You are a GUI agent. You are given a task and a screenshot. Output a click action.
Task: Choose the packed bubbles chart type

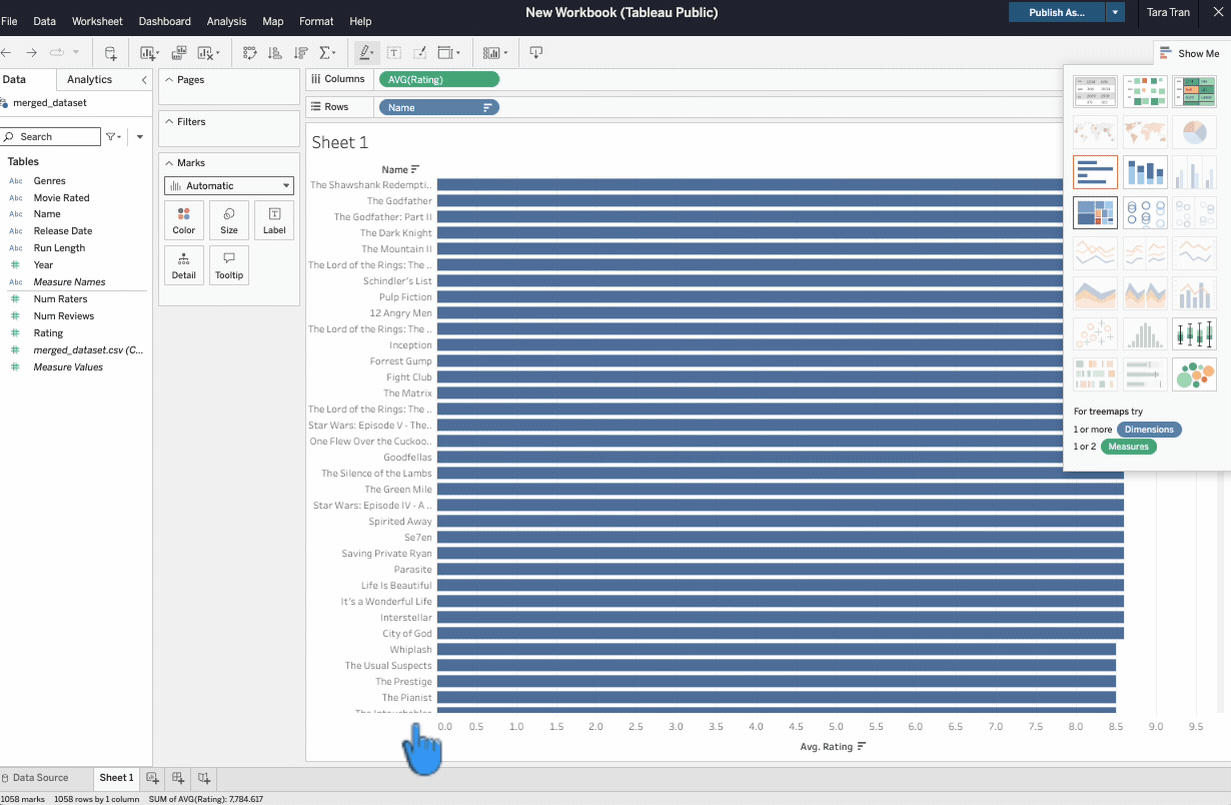[x=1194, y=375]
